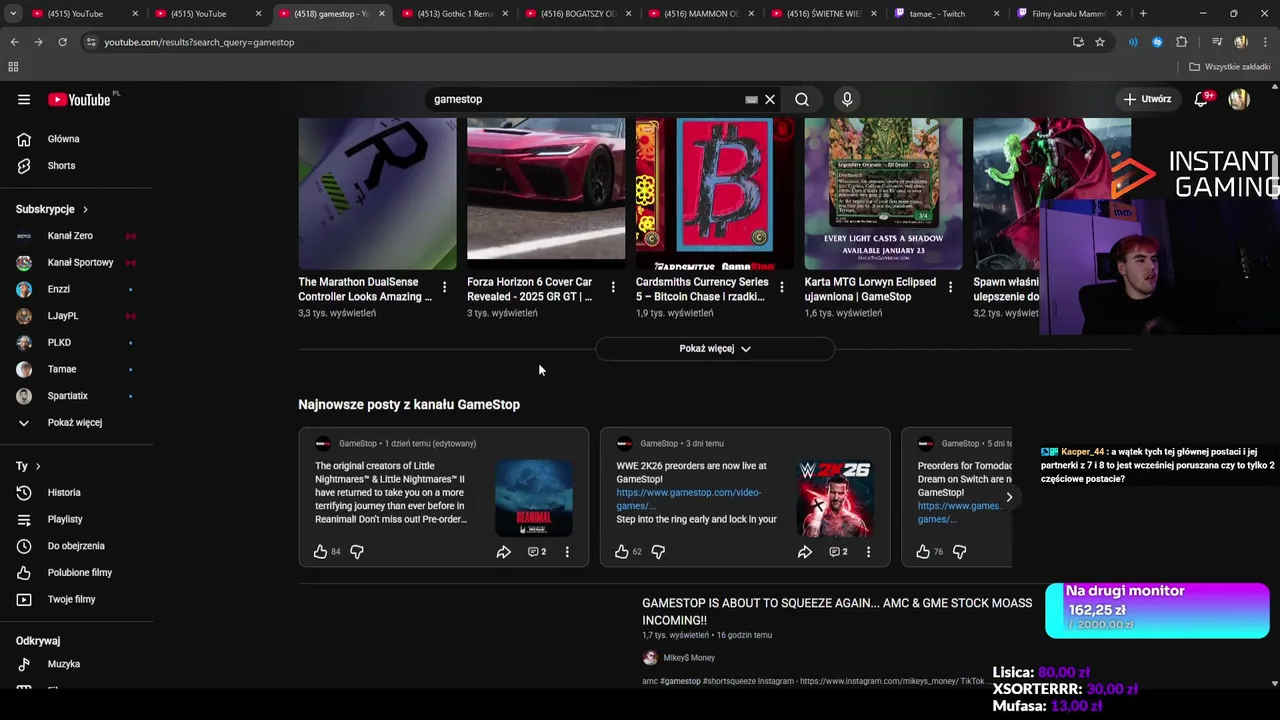Open comments on the Reanimal post
The height and width of the screenshot is (720, 1280).
(x=537, y=552)
